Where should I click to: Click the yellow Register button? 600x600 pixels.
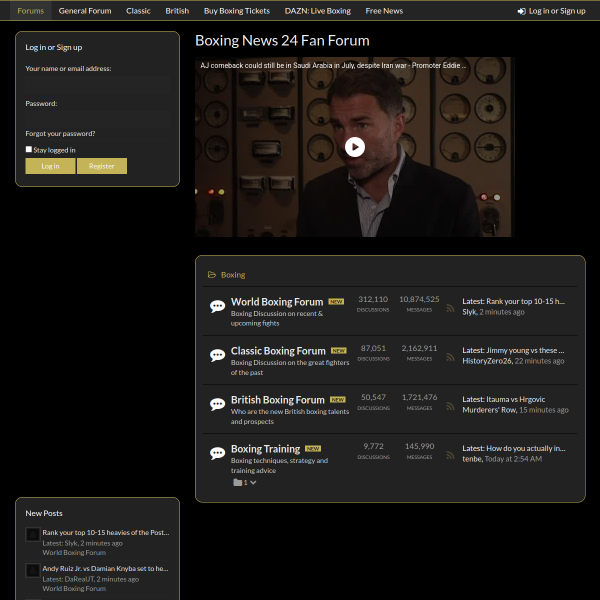(x=102, y=166)
